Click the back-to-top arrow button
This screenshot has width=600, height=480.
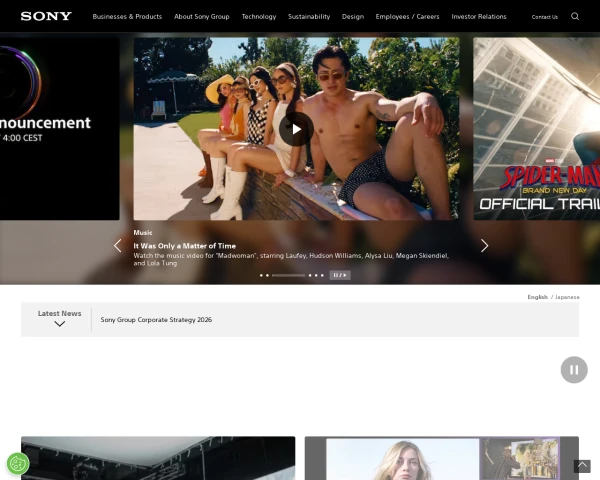click(x=582, y=466)
